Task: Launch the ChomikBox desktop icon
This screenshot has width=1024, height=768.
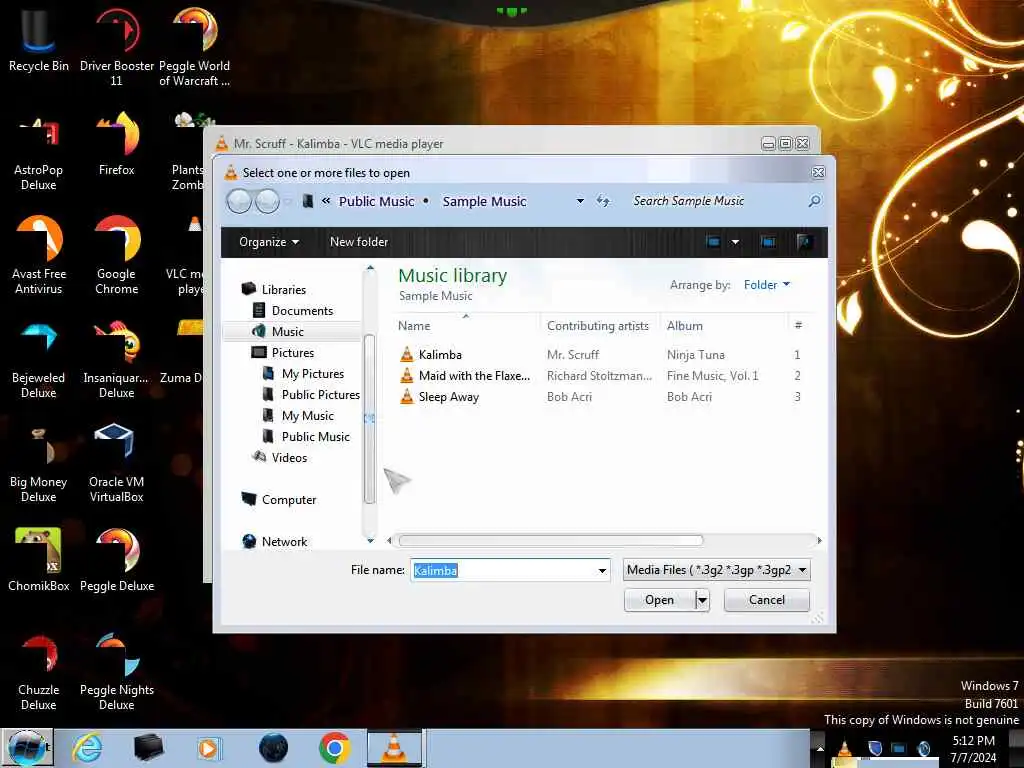Action: coord(39,560)
